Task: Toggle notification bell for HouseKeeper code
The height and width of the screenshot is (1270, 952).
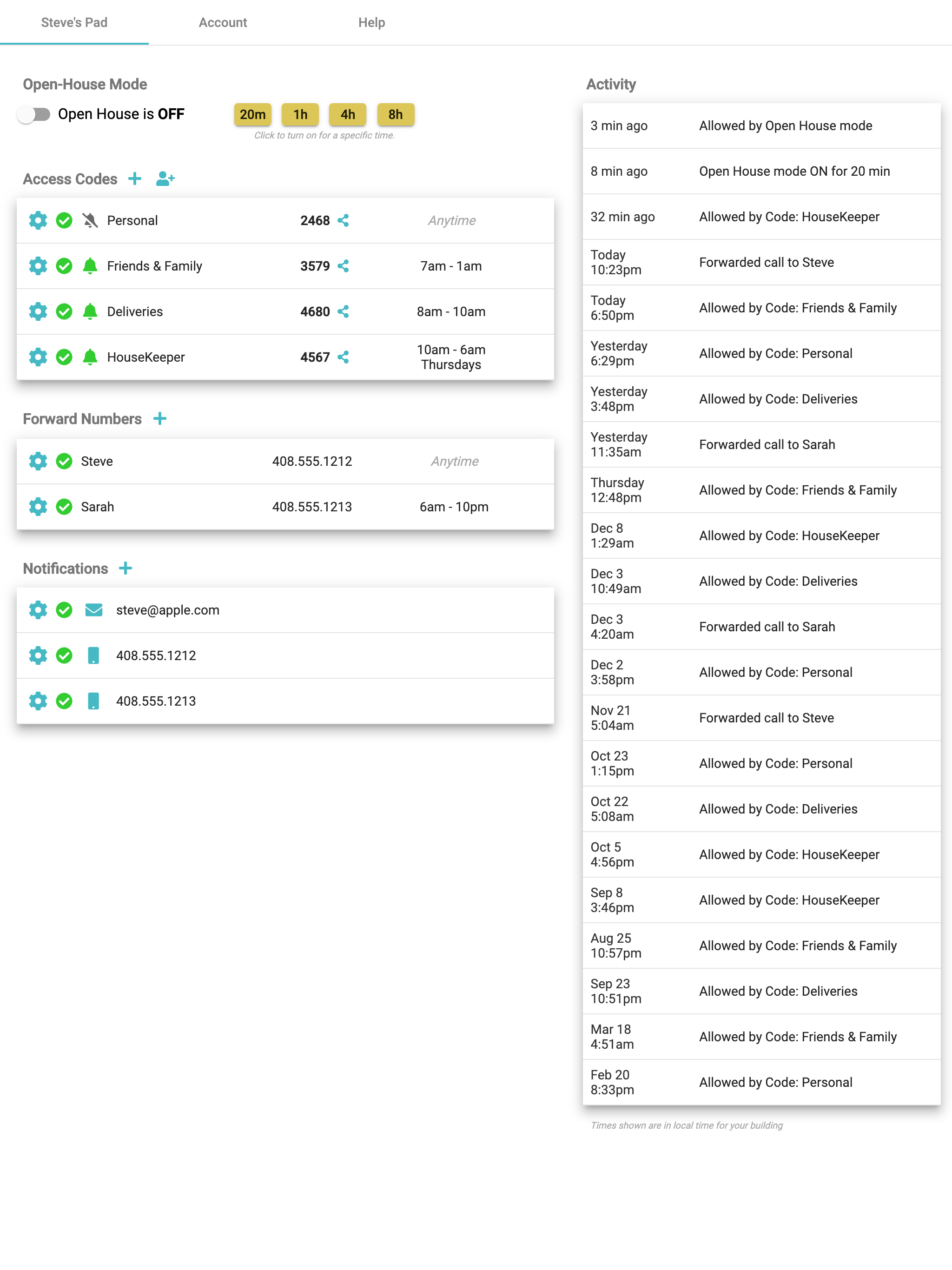Action: pyautogui.click(x=90, y=357)
